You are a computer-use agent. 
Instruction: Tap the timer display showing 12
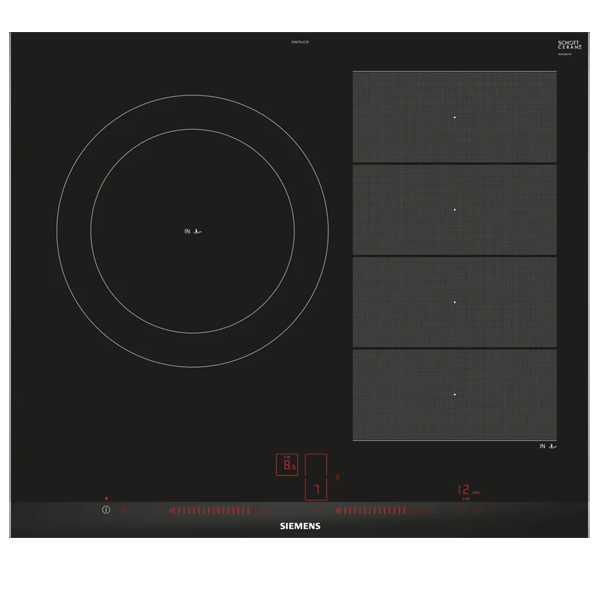click(x=464, y=490)
